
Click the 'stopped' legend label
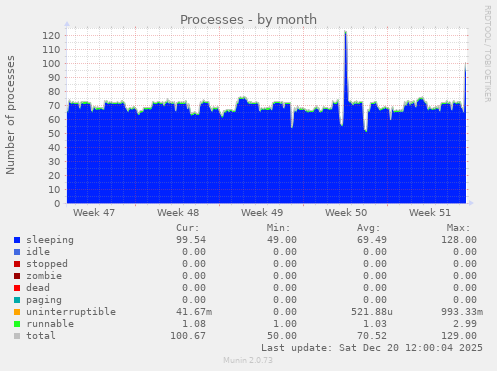[x=47, y=264]
